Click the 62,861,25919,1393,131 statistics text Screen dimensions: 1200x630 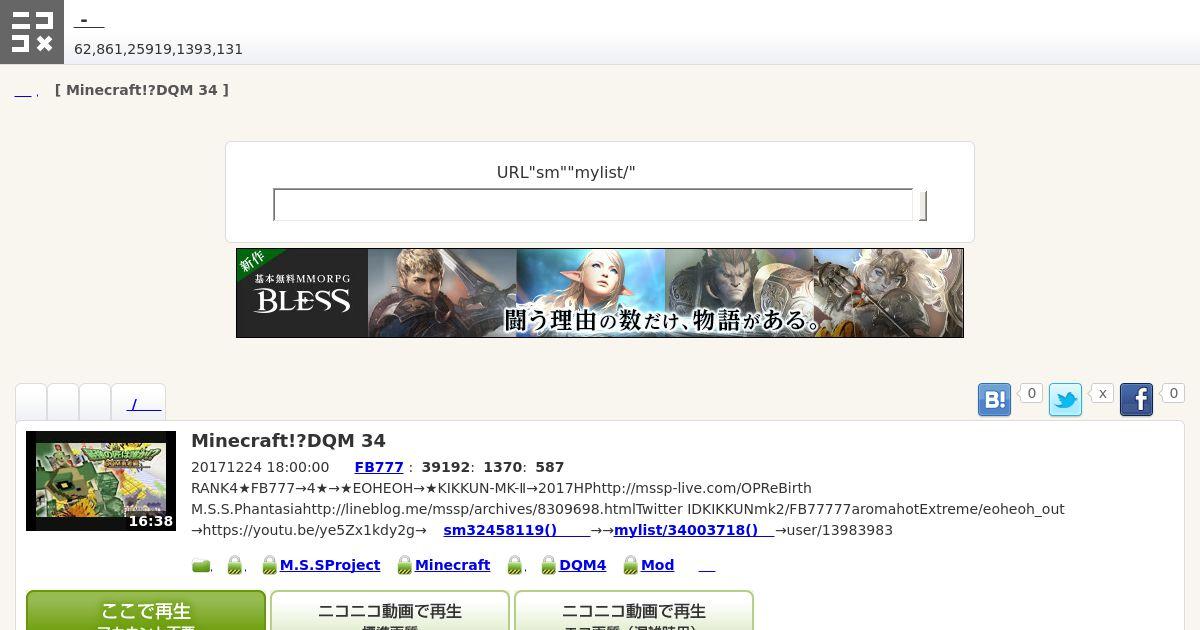click(x=158, y=49)
